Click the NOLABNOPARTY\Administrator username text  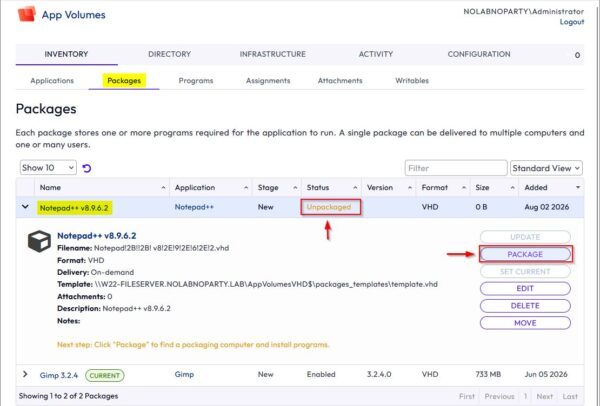coord(523,11)
